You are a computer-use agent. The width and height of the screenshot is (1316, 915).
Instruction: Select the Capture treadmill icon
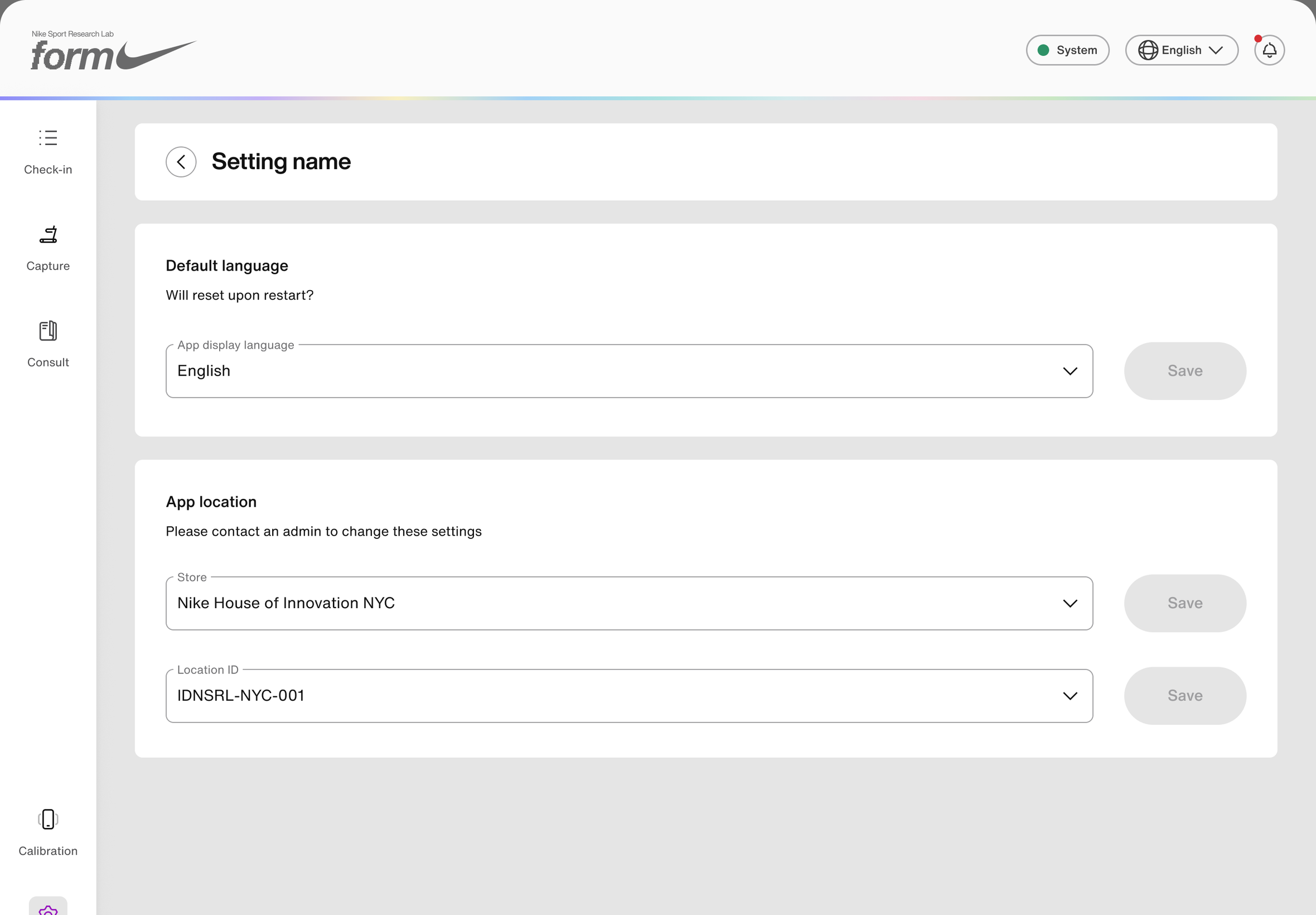(x=48, y=234)
